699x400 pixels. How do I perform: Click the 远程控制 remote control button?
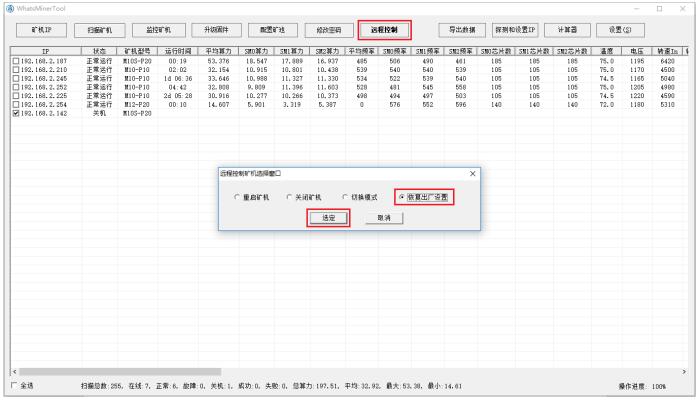tap(384, 30)
